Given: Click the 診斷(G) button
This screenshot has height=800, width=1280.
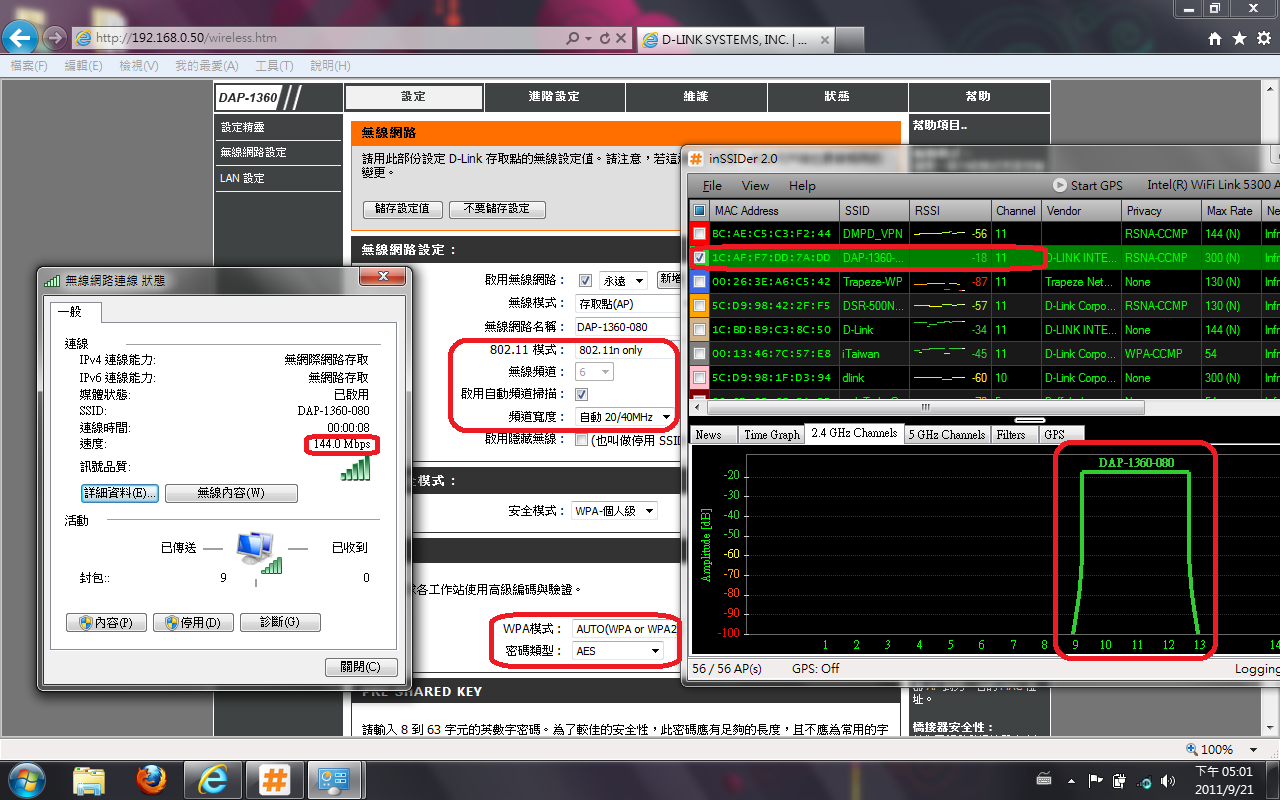Looking at the screenshot, I should pyautogui.click(x=279, y=622).
